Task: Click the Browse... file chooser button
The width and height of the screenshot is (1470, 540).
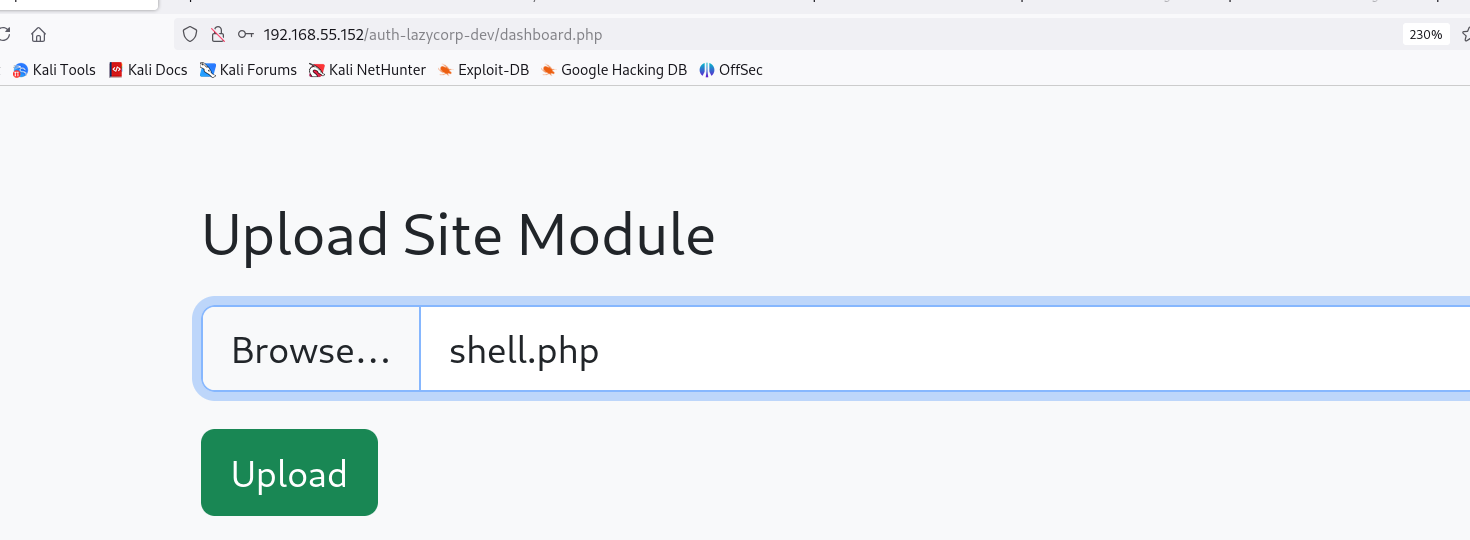Action: point(311,349)
